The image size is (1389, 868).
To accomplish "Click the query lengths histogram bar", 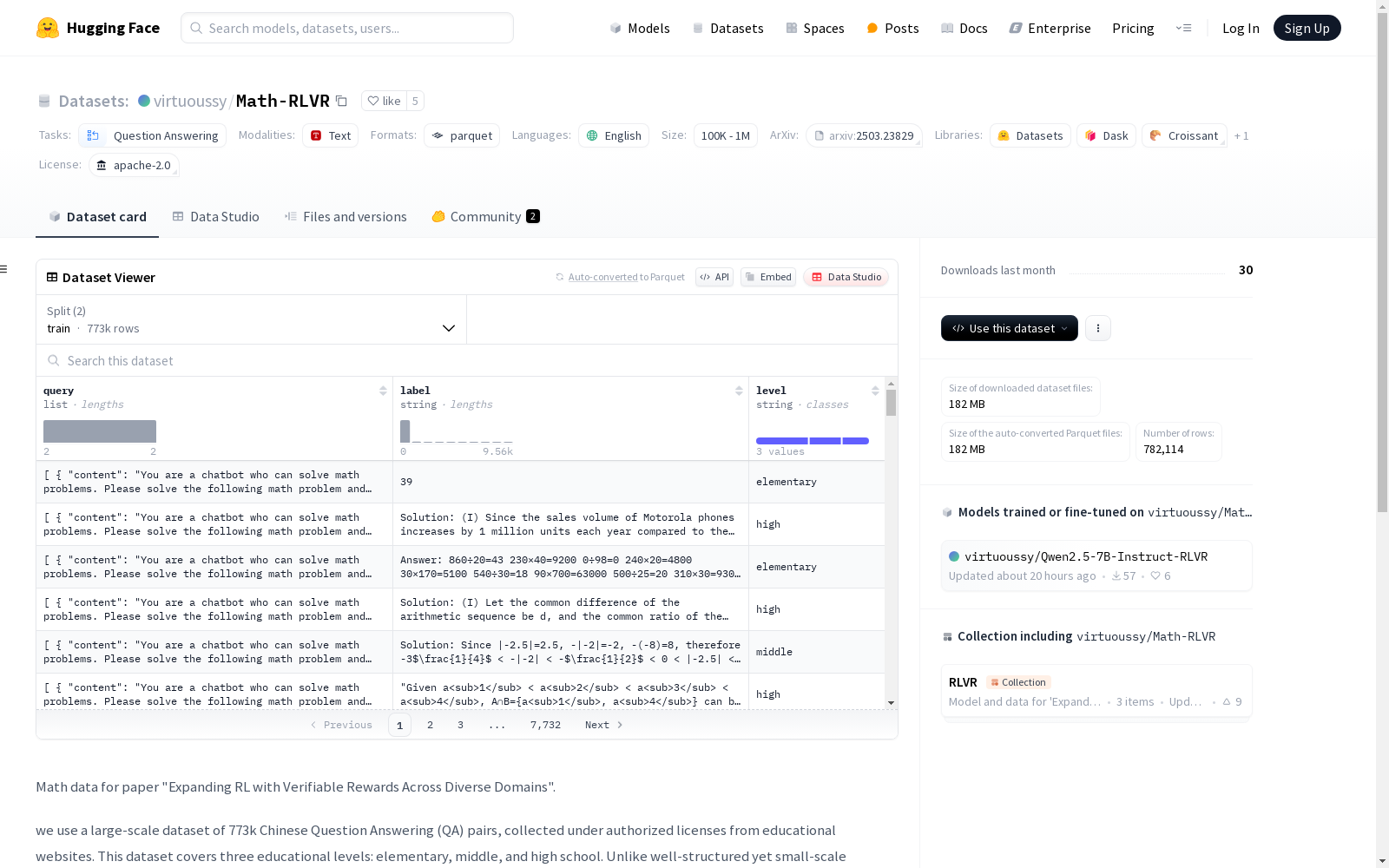I will pos(100,431).
